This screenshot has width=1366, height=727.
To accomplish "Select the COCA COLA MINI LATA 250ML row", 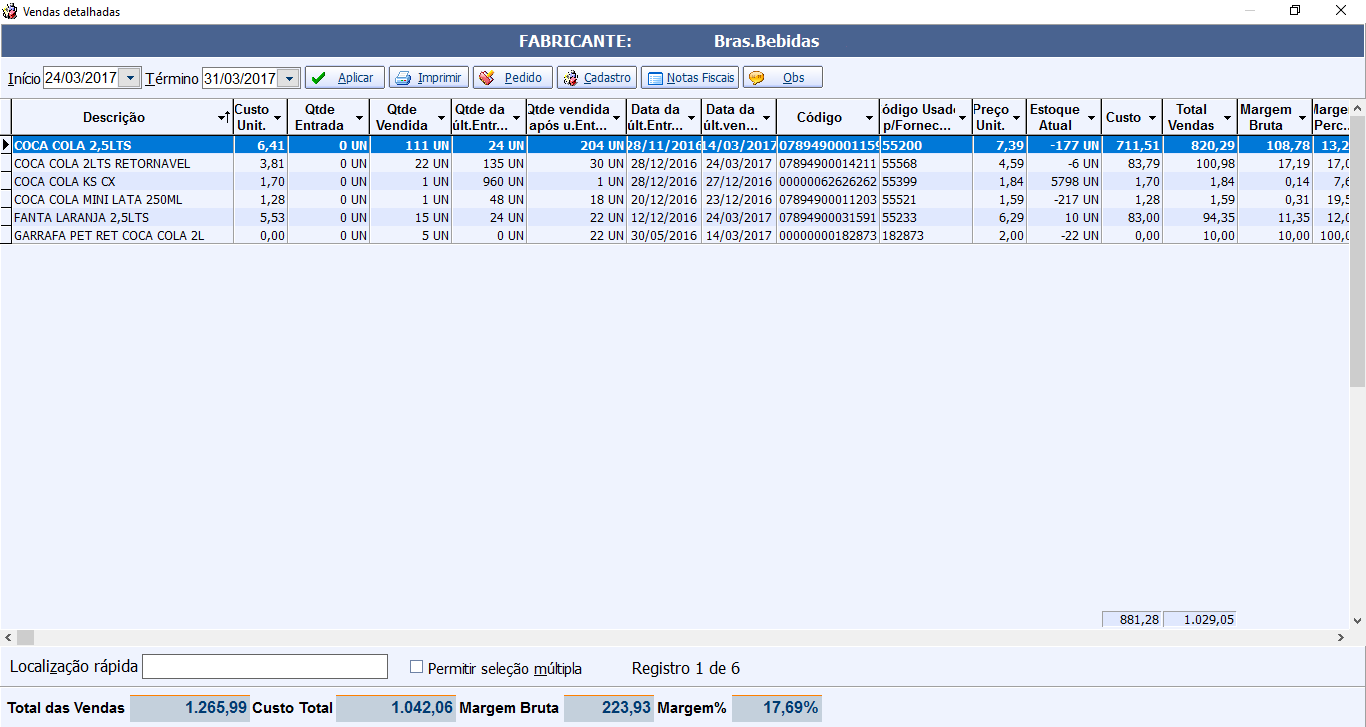I will pos(682,199).
